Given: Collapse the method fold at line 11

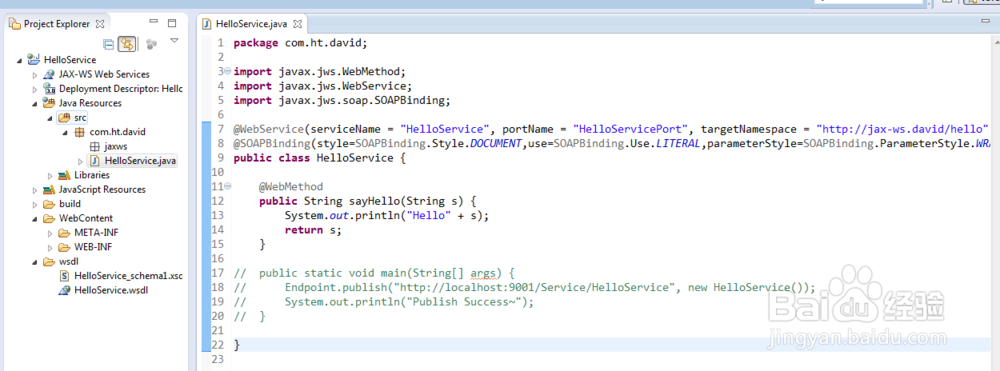Looking at the screenshot, I should click(228, 187).
